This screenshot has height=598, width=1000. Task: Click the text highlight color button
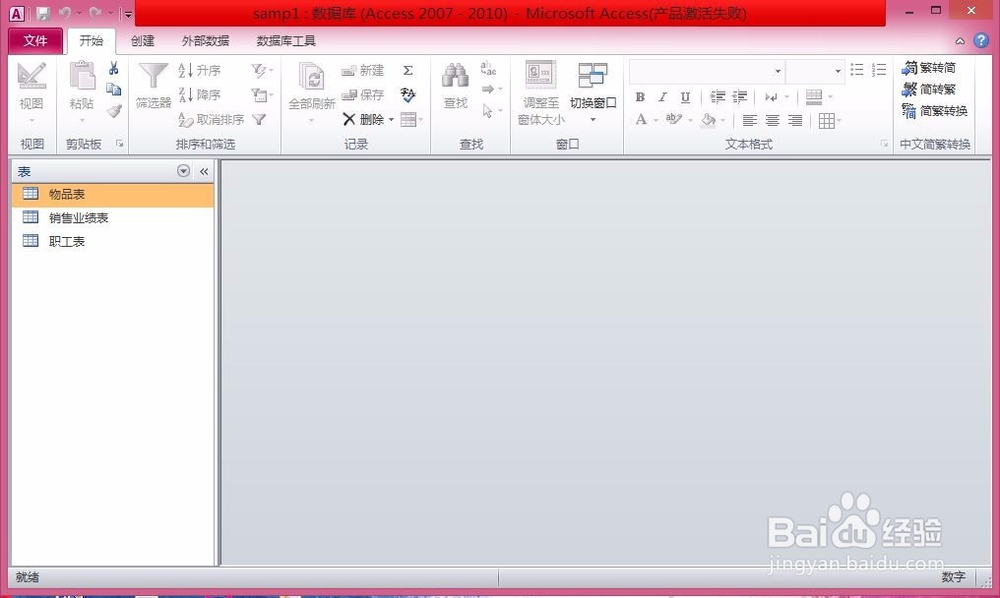(673, 119)
